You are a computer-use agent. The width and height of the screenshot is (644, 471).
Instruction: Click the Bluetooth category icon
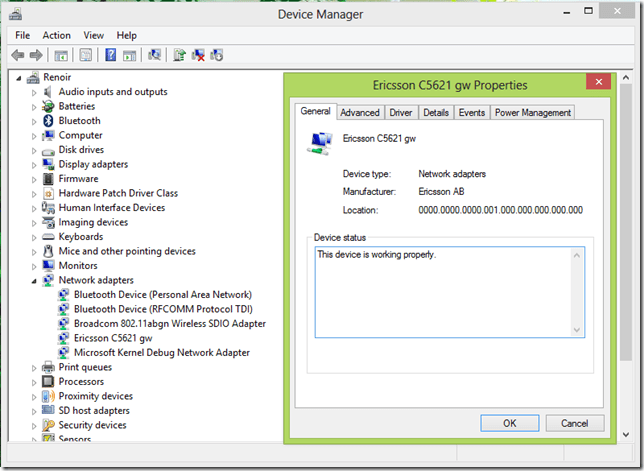(47, 121)
